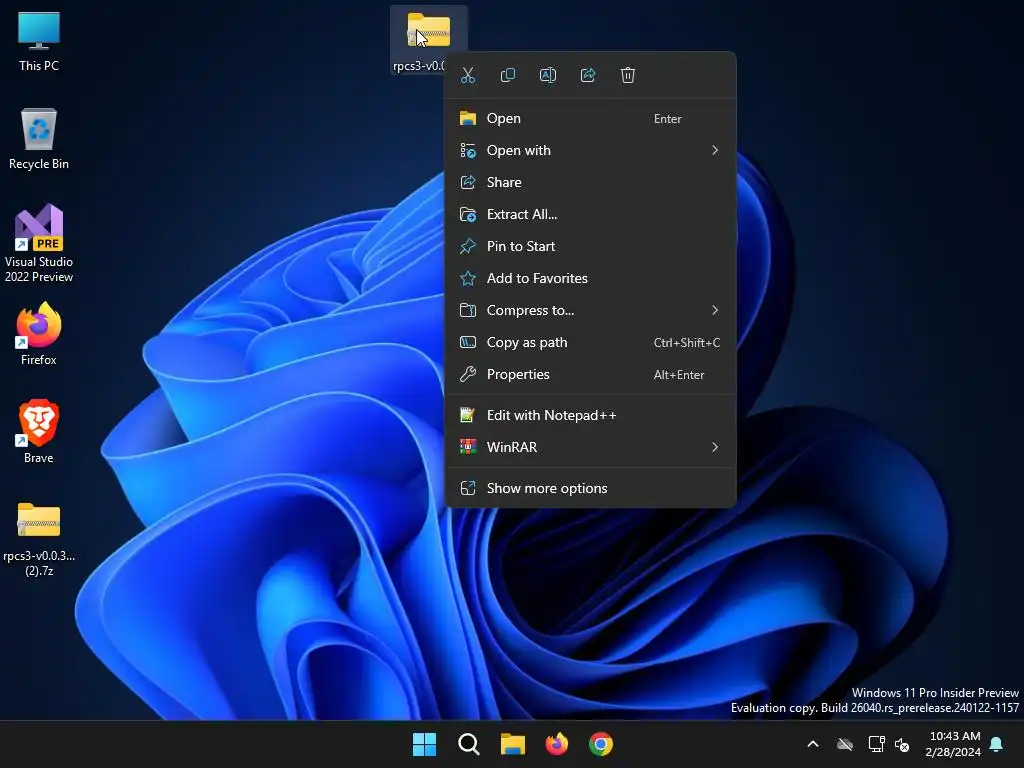Viewport: 1024px width, 768px height.
Task: Open Properties from context menu
Action: coord(590,374)
